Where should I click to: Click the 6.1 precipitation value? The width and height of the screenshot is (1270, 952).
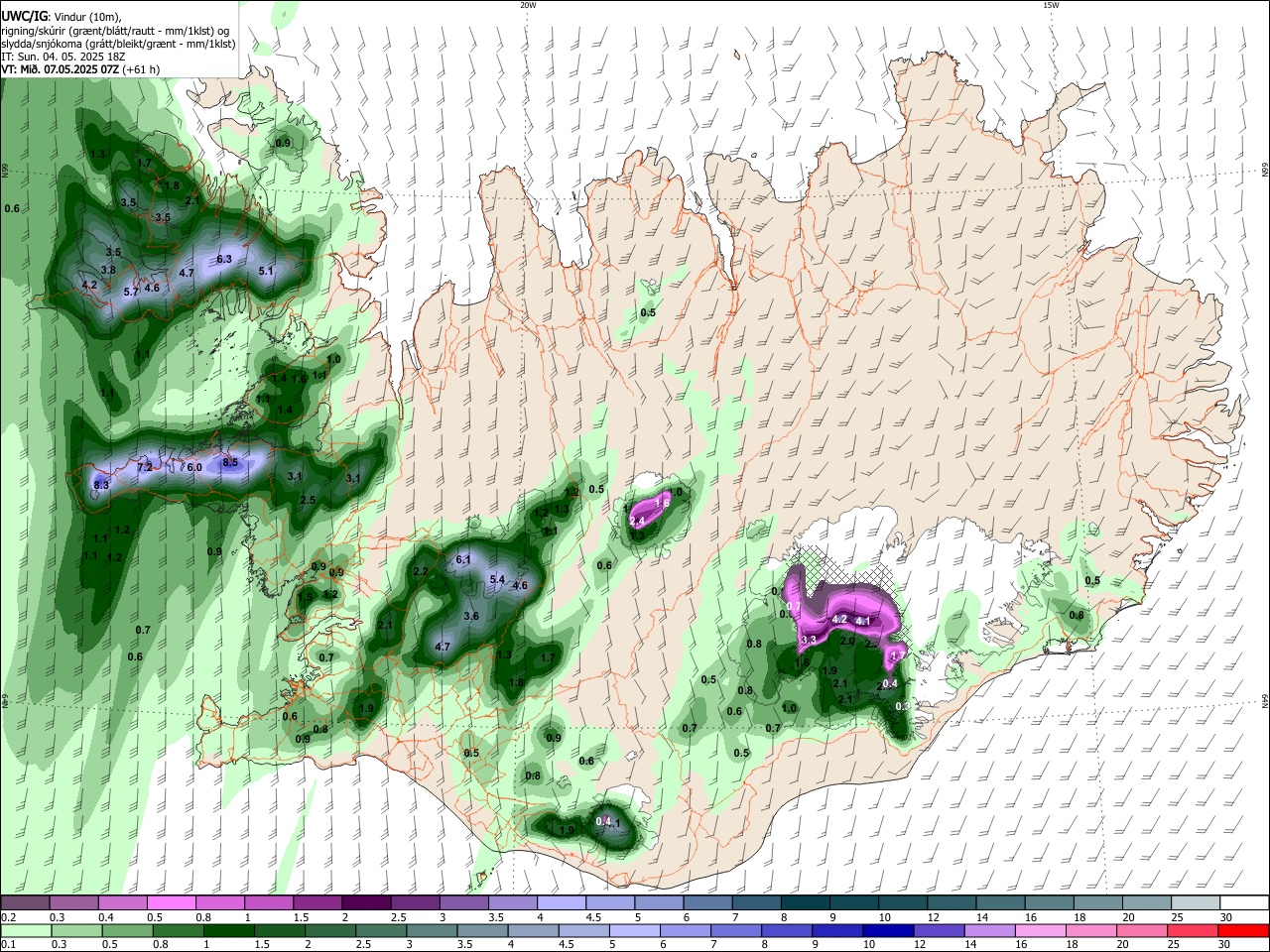(462, 559)
